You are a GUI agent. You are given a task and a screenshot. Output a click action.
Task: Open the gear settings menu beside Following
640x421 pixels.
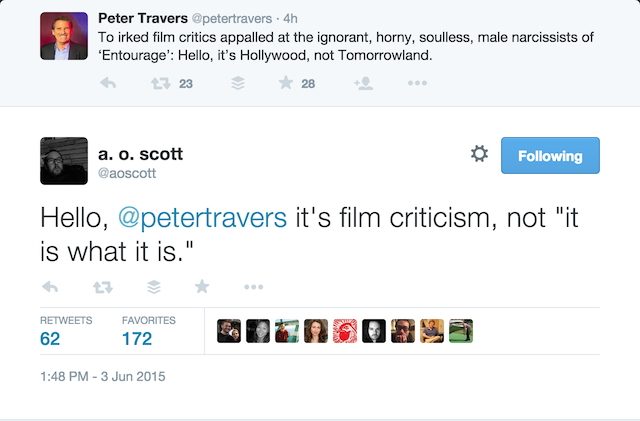point(479,154)
